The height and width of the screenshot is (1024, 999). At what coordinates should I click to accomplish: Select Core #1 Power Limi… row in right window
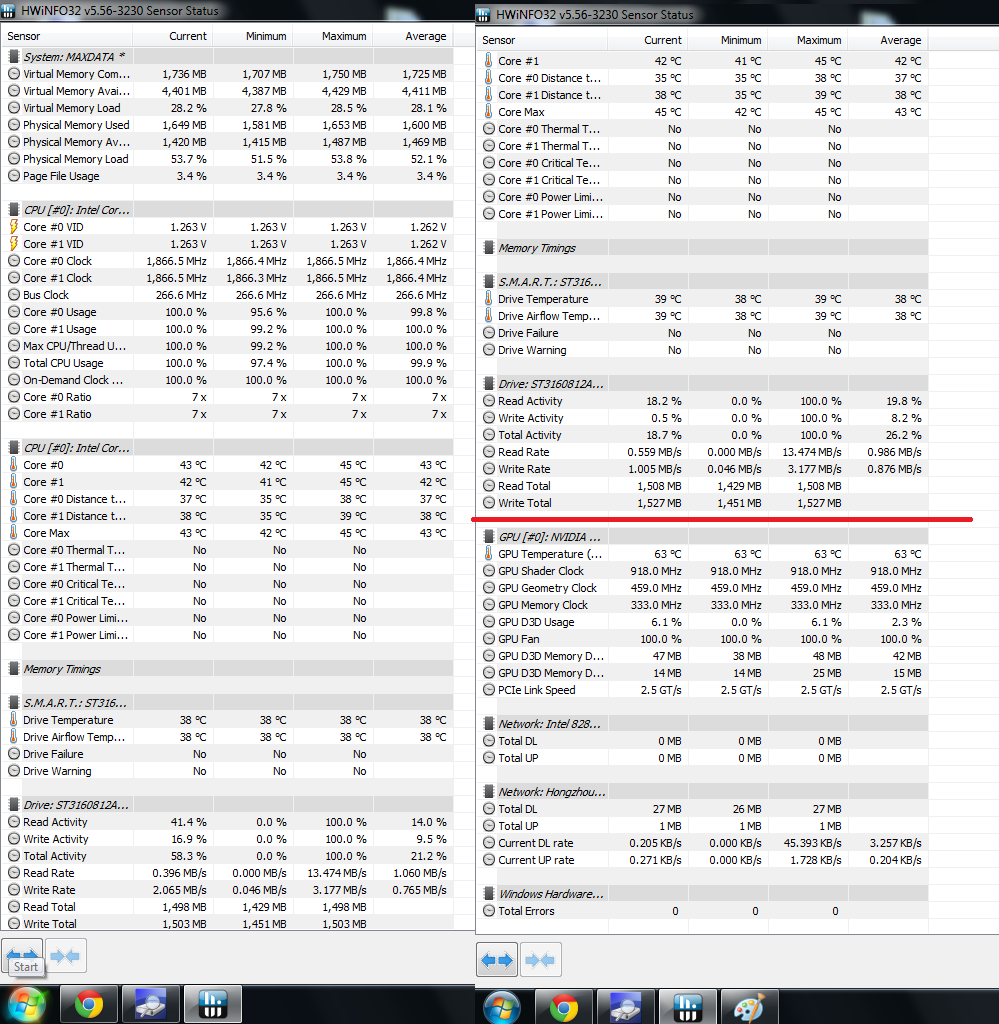click(x=703, y=214)
